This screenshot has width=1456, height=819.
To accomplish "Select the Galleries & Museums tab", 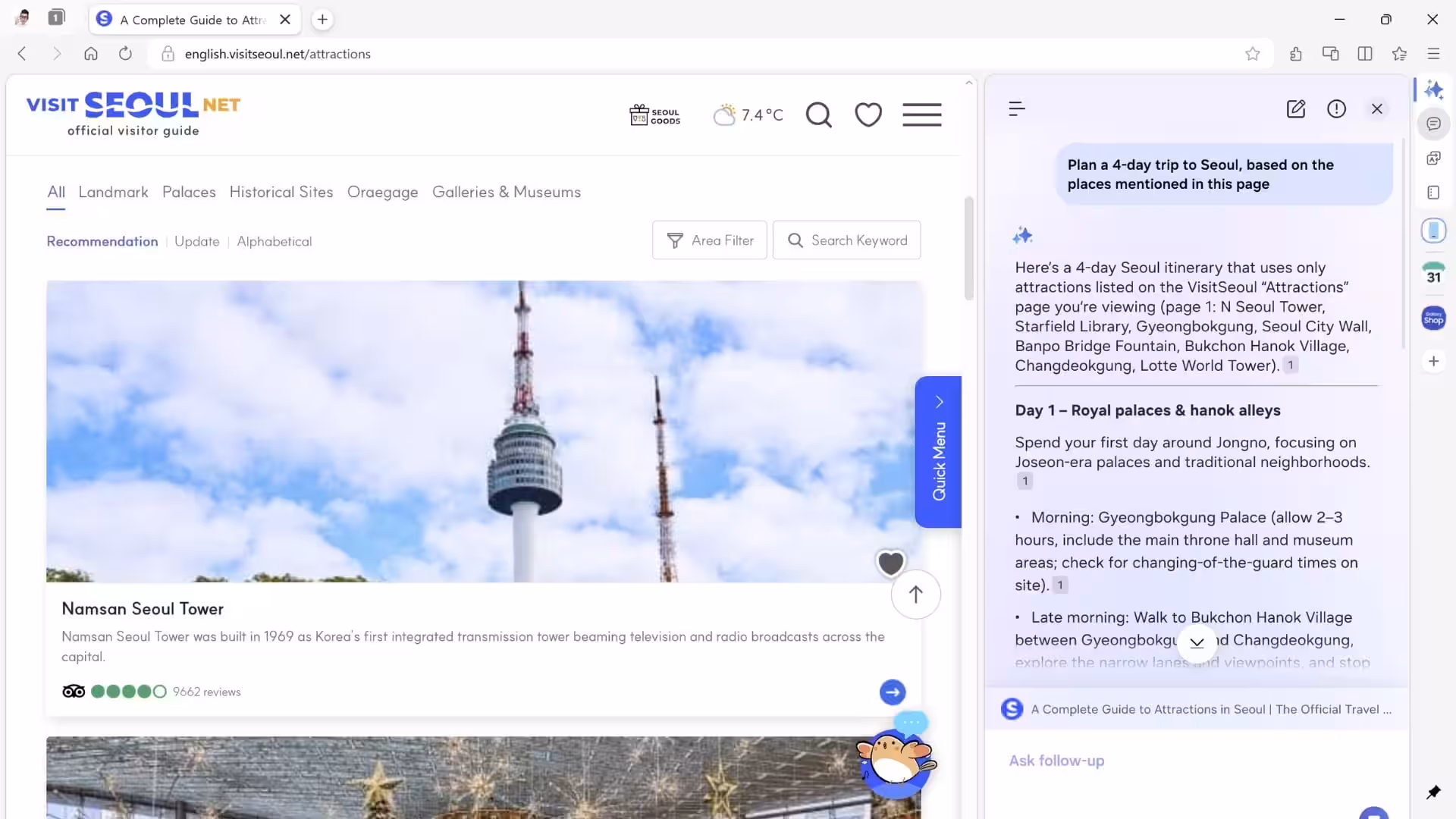I will coord(507,192).
